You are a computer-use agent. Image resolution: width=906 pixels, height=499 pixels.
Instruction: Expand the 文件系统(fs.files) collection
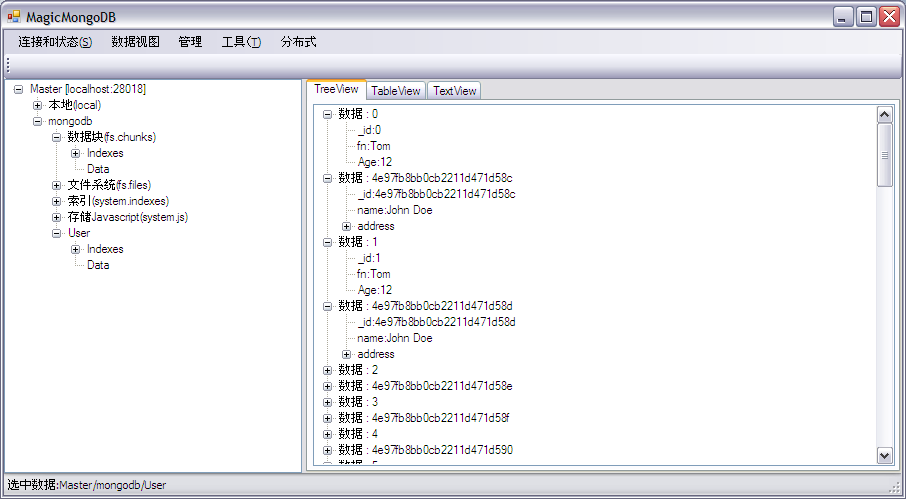pyautogui.click(x=56, y=185)
